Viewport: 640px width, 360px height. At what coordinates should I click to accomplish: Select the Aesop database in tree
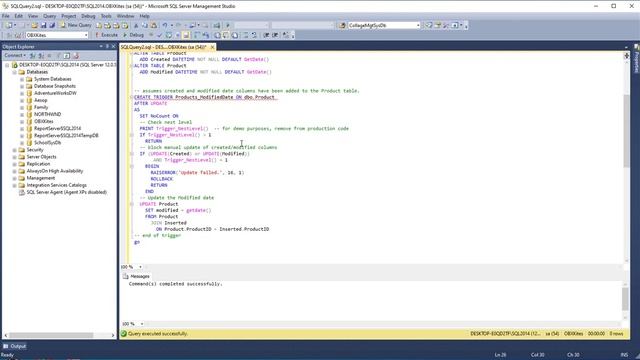(x=40, y=100)
